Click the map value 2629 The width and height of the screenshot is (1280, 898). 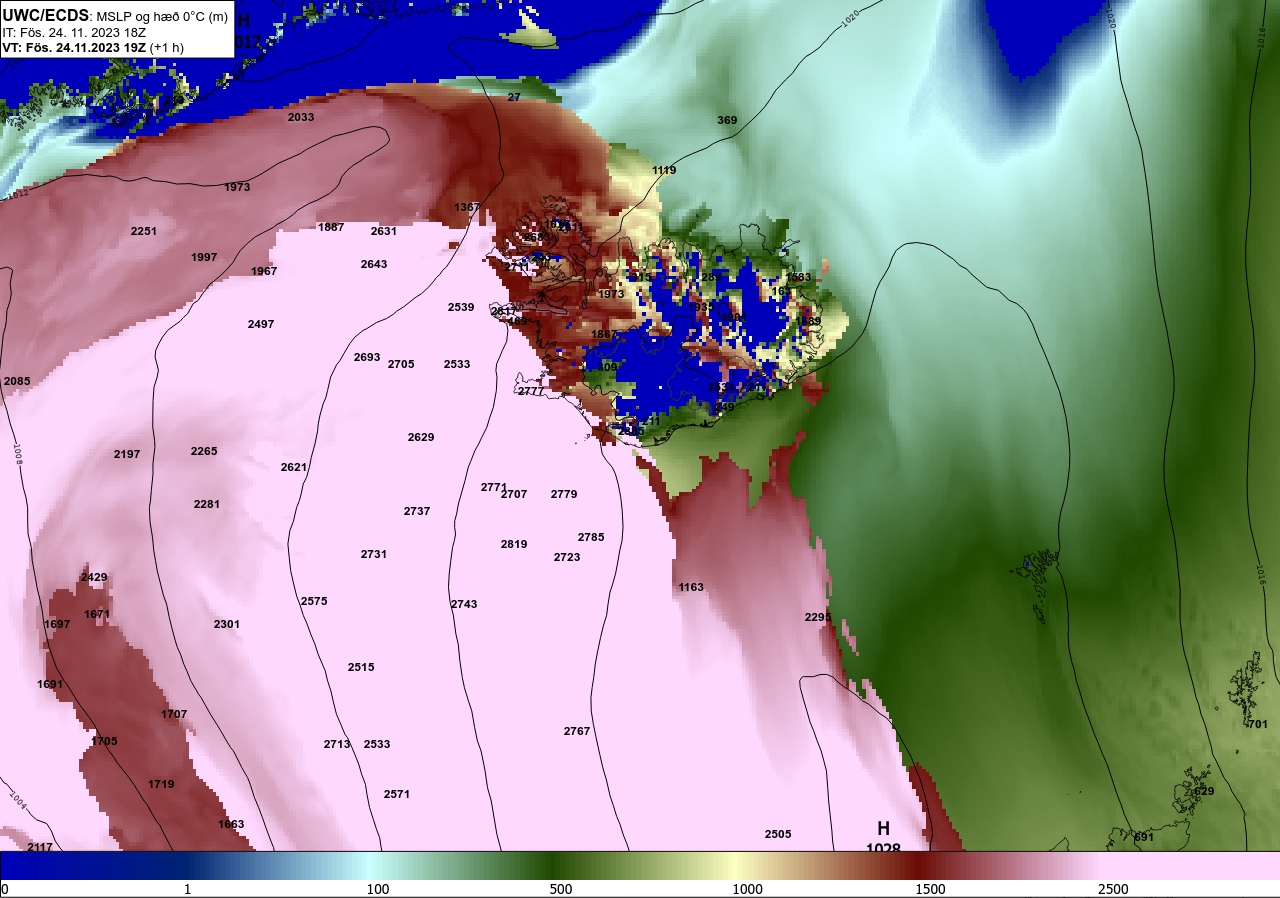pyautogui.click(x=421, y=437)
